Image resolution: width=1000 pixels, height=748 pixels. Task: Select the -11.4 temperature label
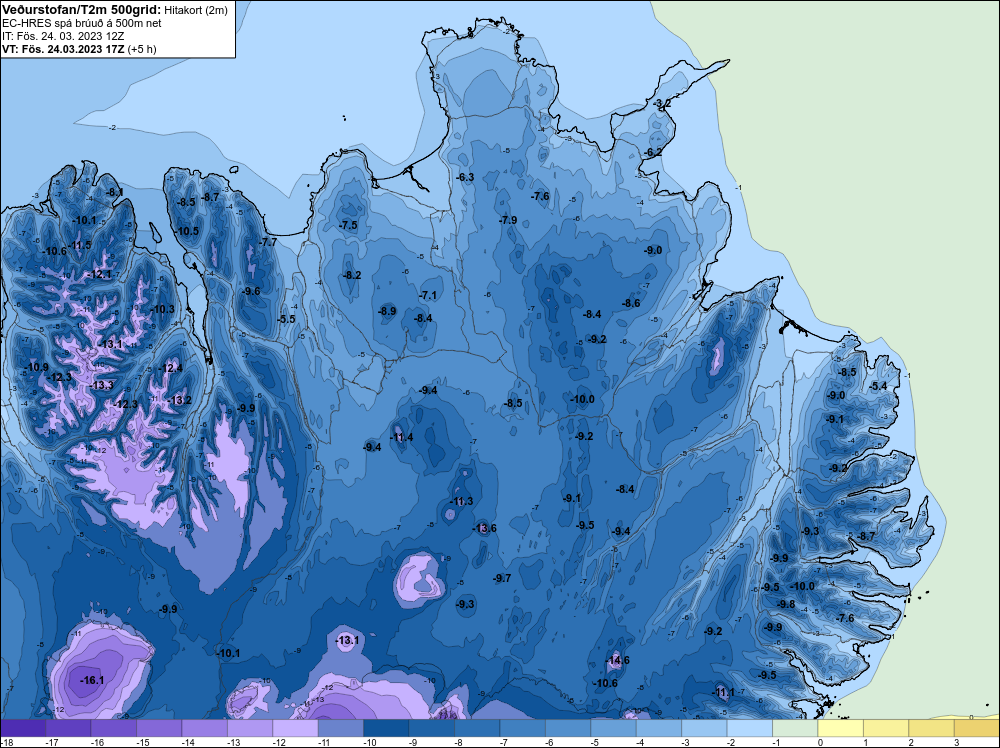401,437
